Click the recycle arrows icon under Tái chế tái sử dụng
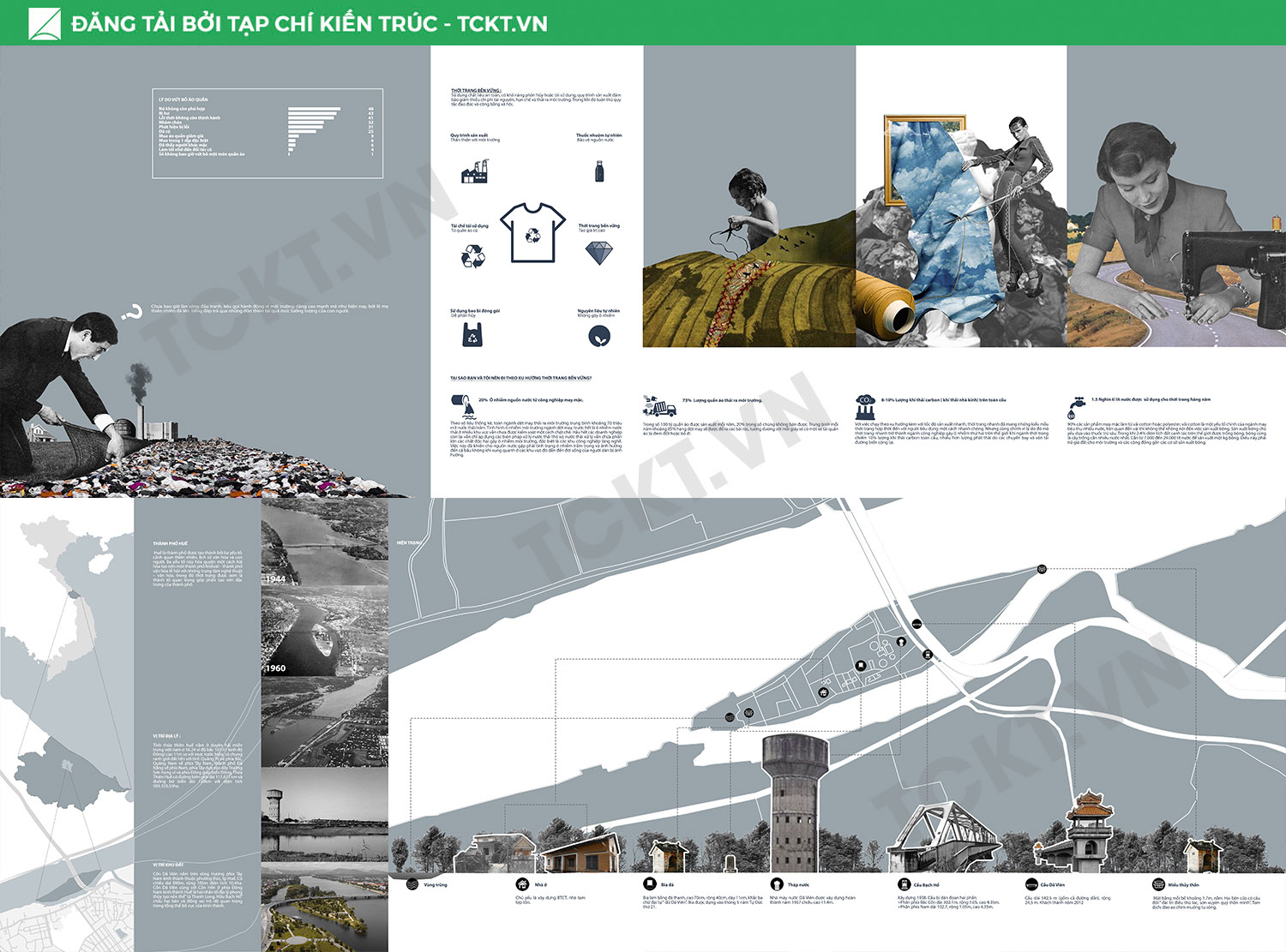This screenshot has height=952, width=1286. [472, 255]
